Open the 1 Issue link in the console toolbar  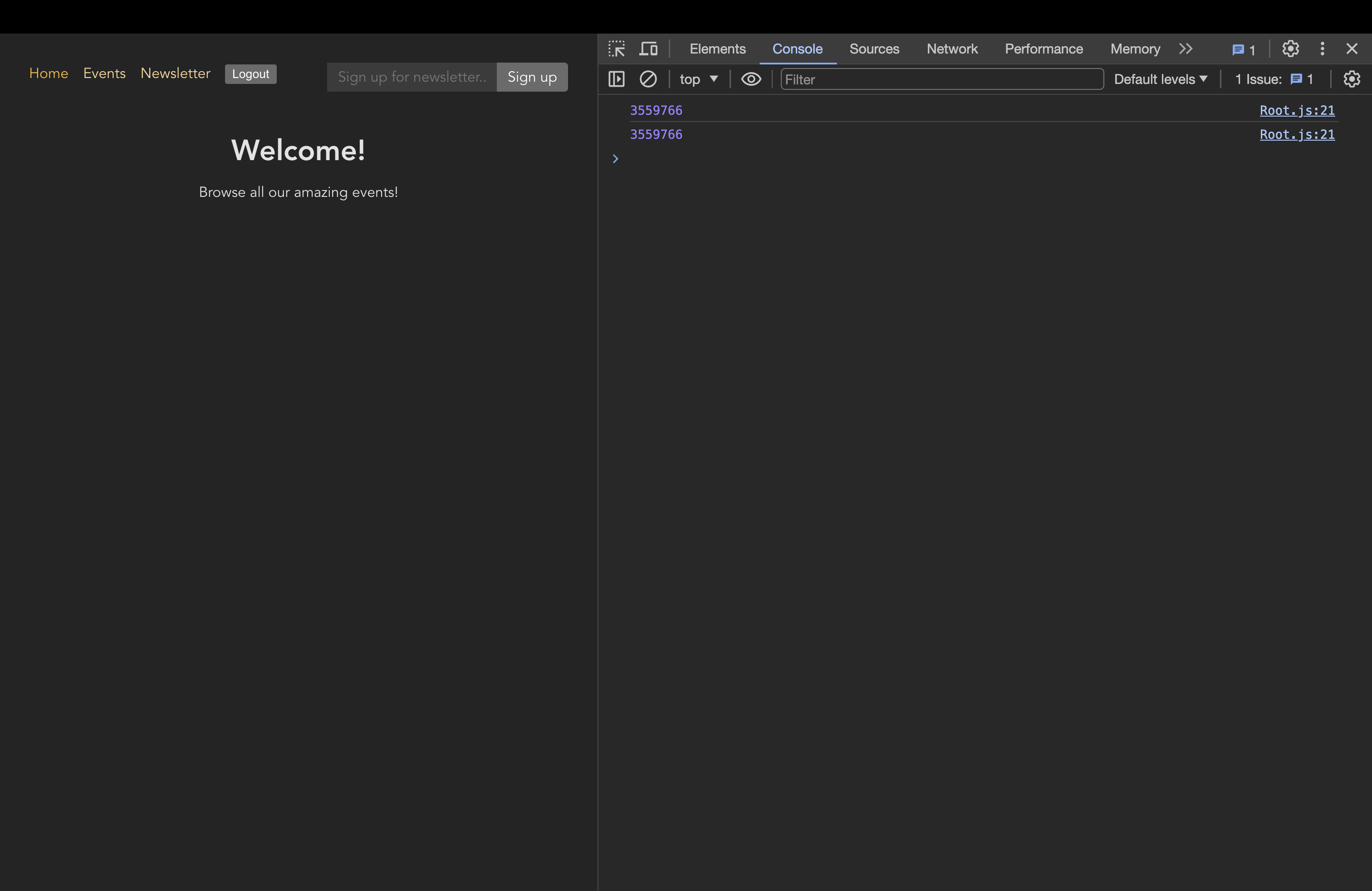point(1274,79)
